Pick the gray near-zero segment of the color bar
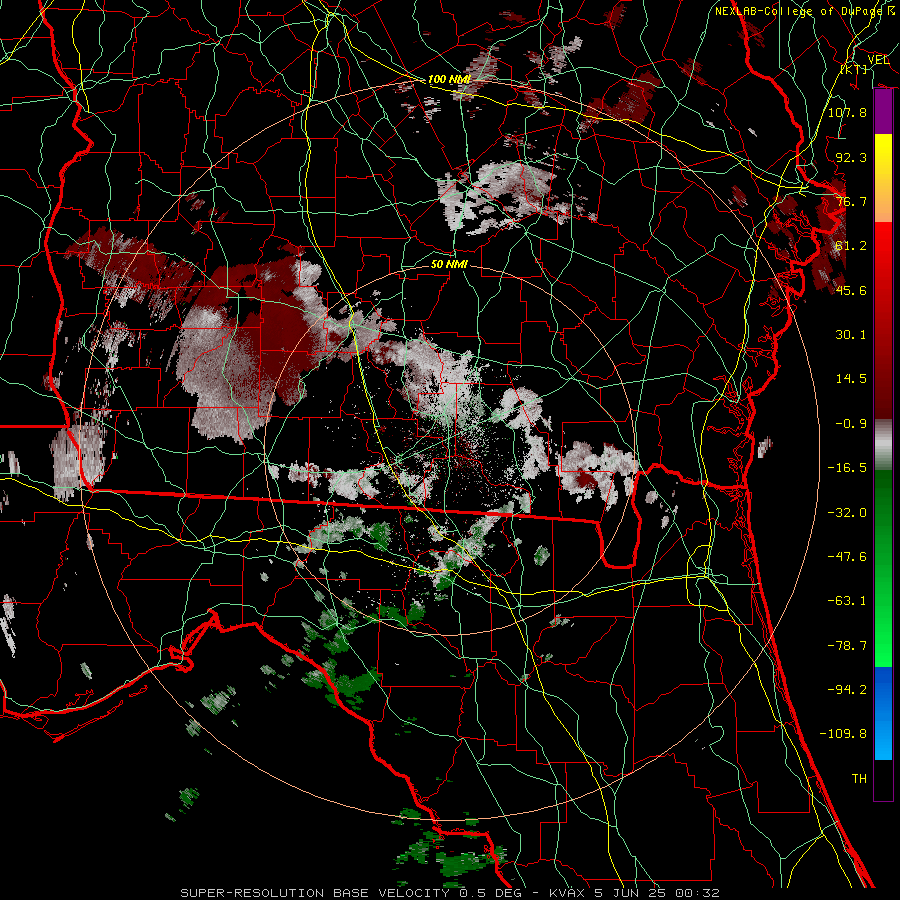 click(x=883, y=445)
